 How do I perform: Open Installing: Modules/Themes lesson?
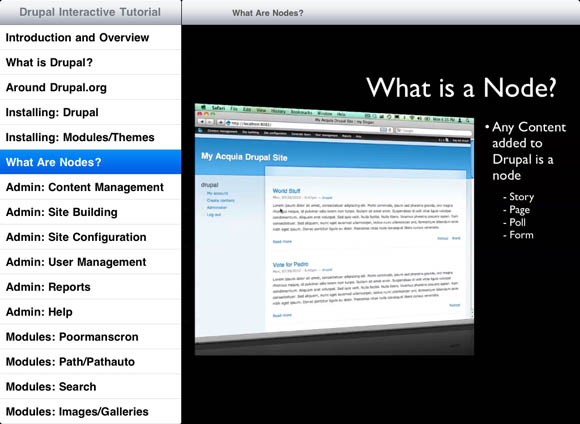pyautogui.click(x=90, y=137)
